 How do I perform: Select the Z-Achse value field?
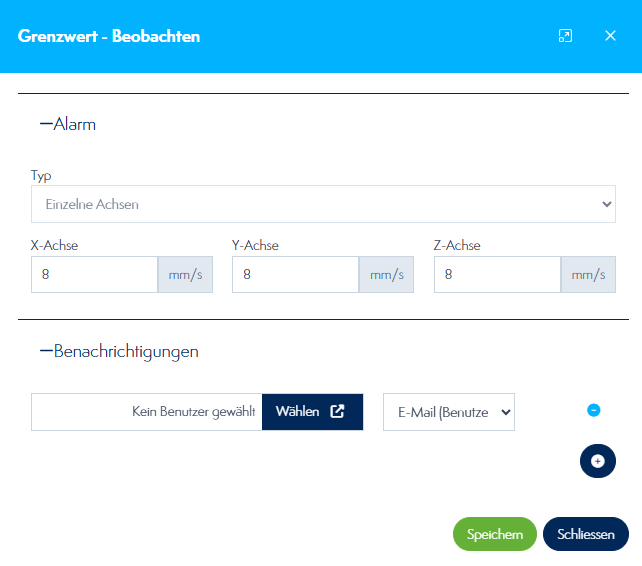(497, 274)
